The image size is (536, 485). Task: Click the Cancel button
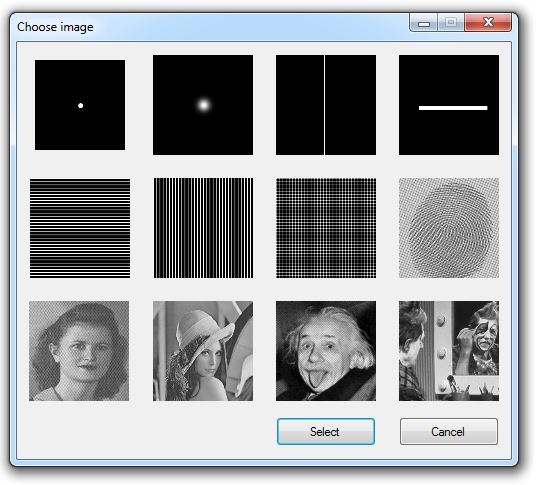tap(449, 431)
